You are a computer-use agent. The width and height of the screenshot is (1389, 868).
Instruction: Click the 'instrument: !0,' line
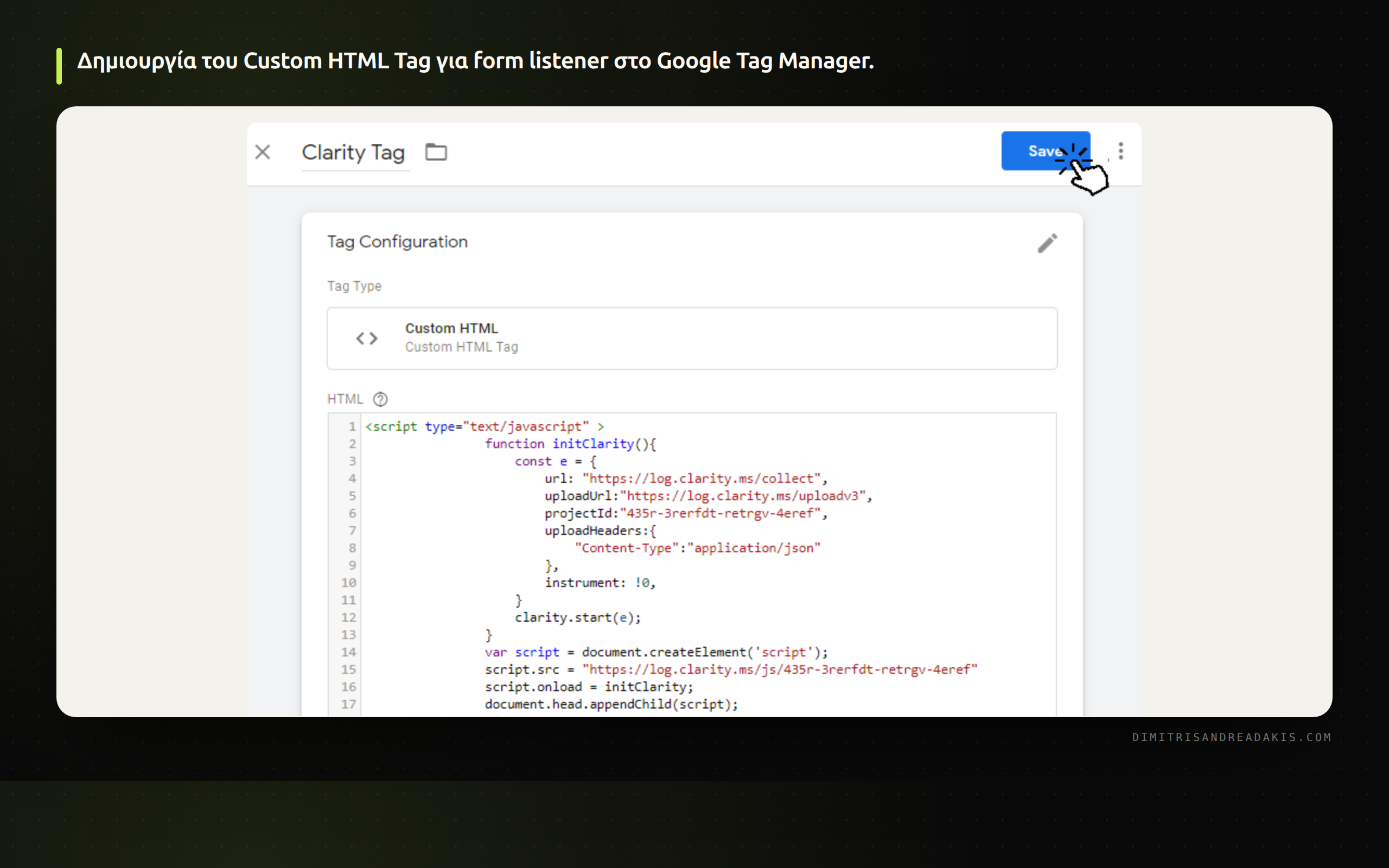tap(600, 583)
